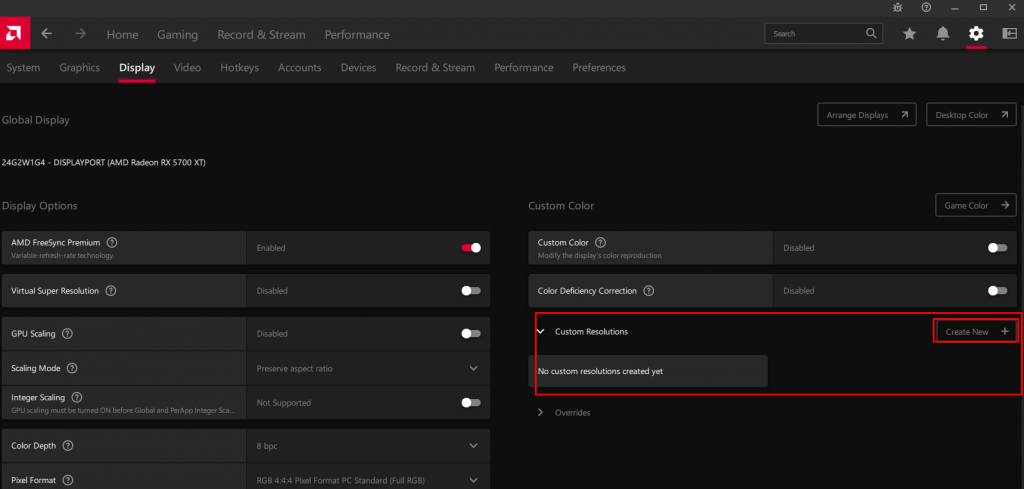Click the Create New button
This screenshot has width=1024, height=489.
pyautogui.click(x=976, y=331)
